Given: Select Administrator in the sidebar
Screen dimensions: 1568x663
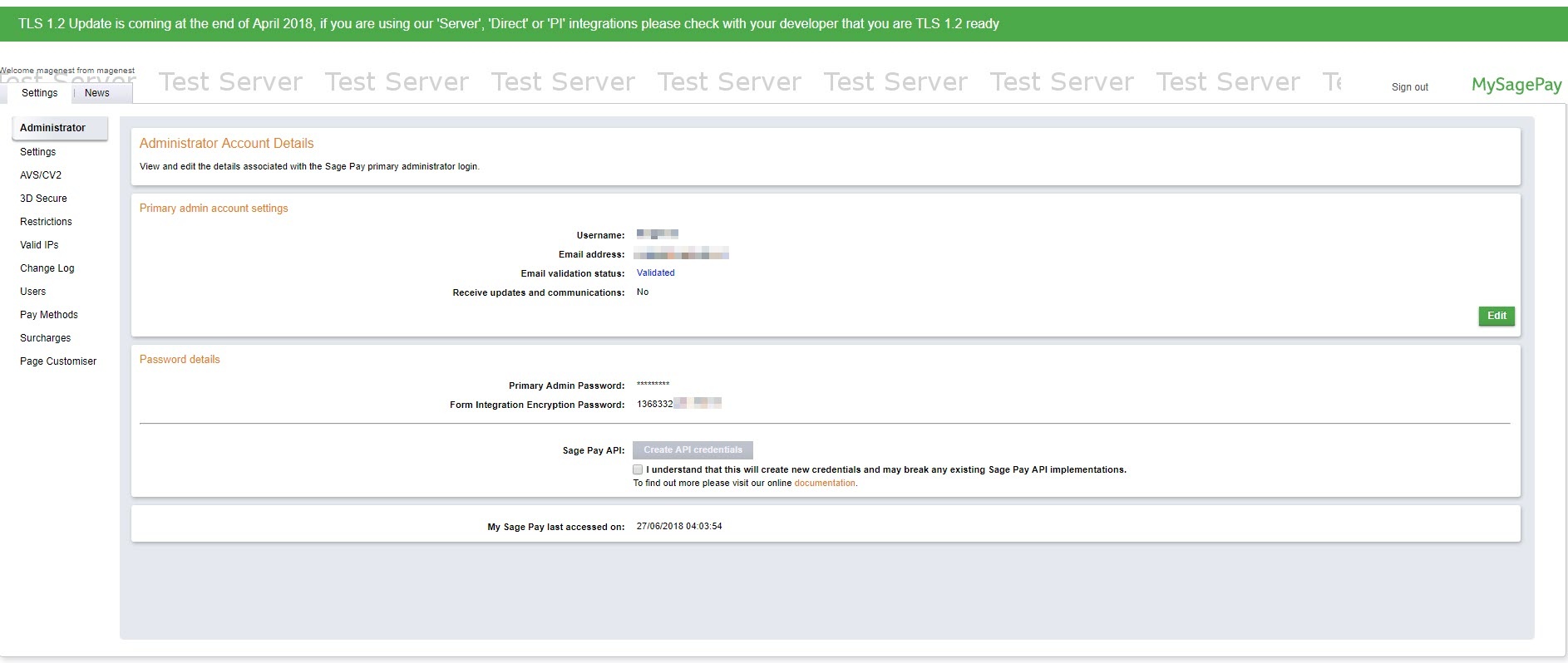Looking at the screenshot, I should (53, 128).
